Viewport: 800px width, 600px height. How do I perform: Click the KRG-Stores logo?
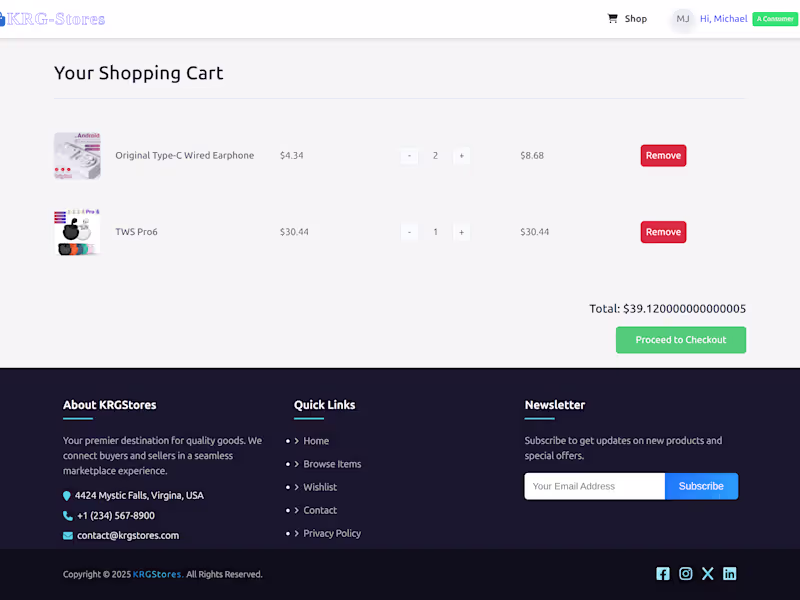coord(52,18)
